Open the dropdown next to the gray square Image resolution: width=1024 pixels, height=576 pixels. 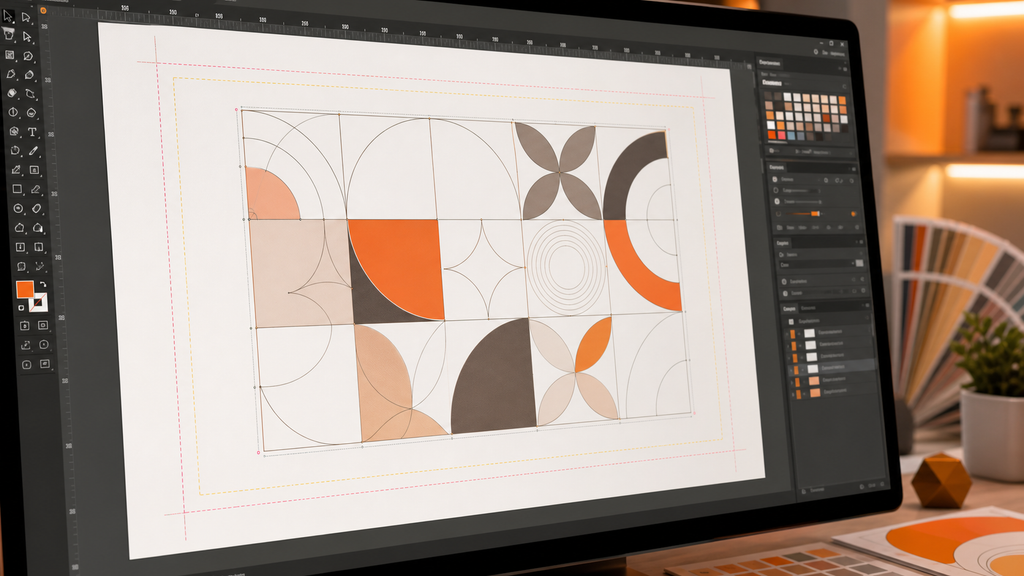[818, 264]
